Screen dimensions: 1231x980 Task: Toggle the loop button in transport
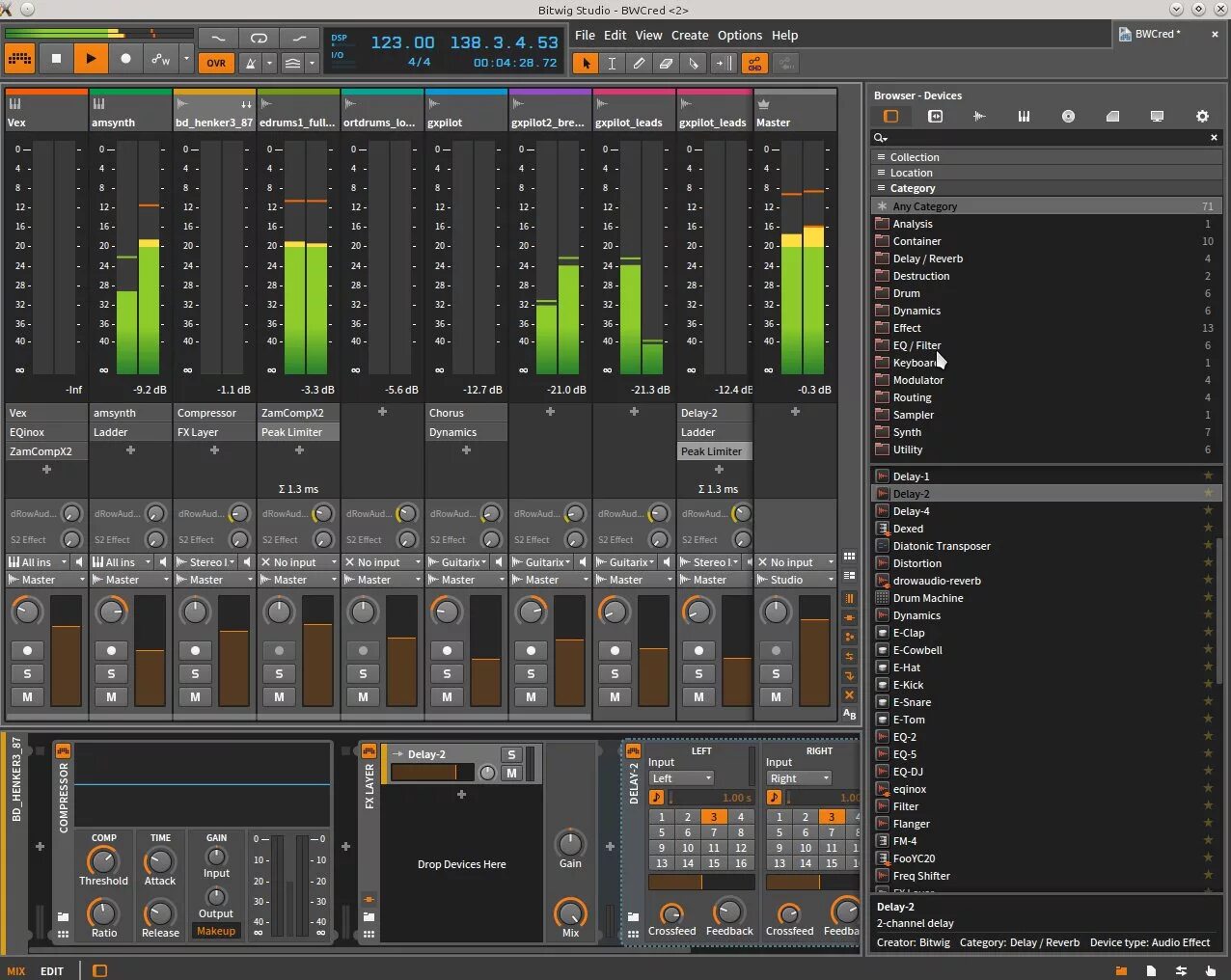[259, 39]
